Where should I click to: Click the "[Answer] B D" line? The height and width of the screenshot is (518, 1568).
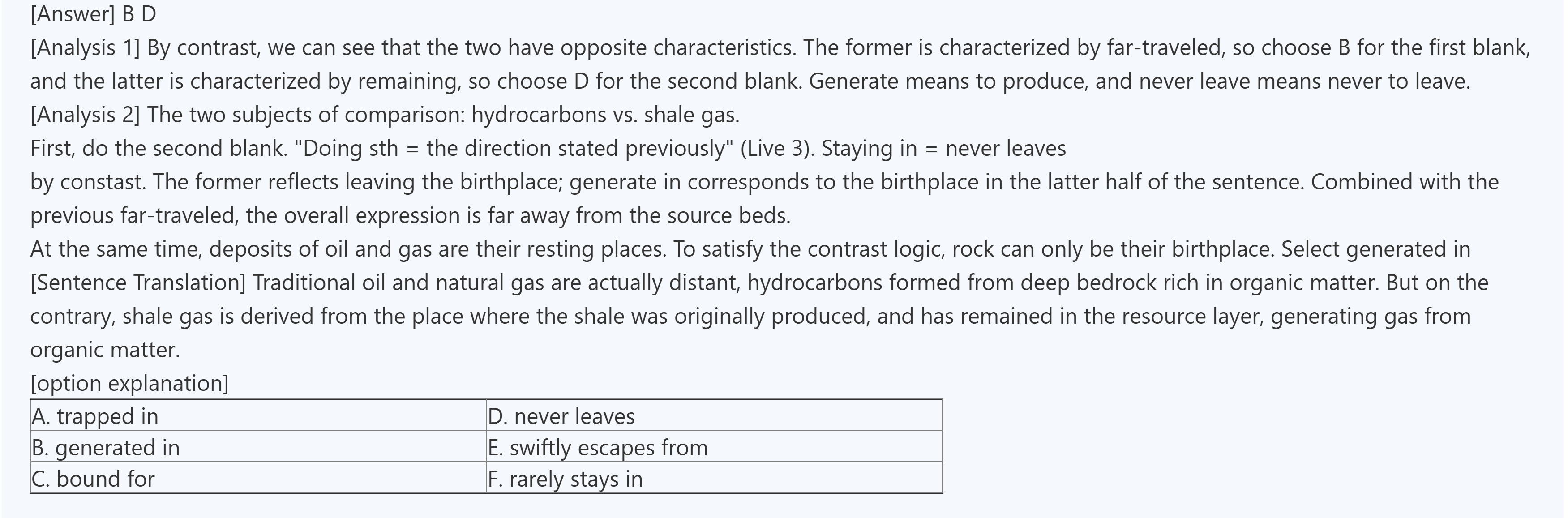pos(93,14)
